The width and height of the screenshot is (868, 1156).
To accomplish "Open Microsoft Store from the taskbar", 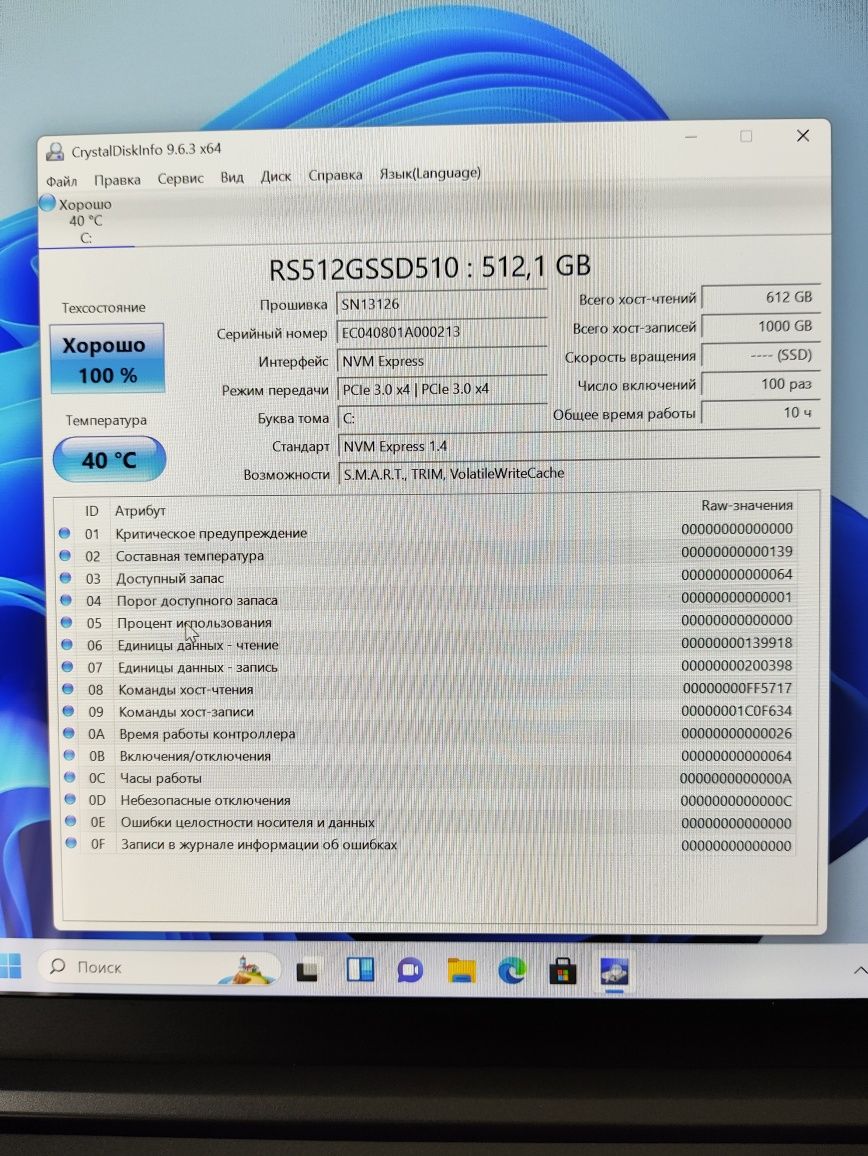I will [x=563, y=972].
